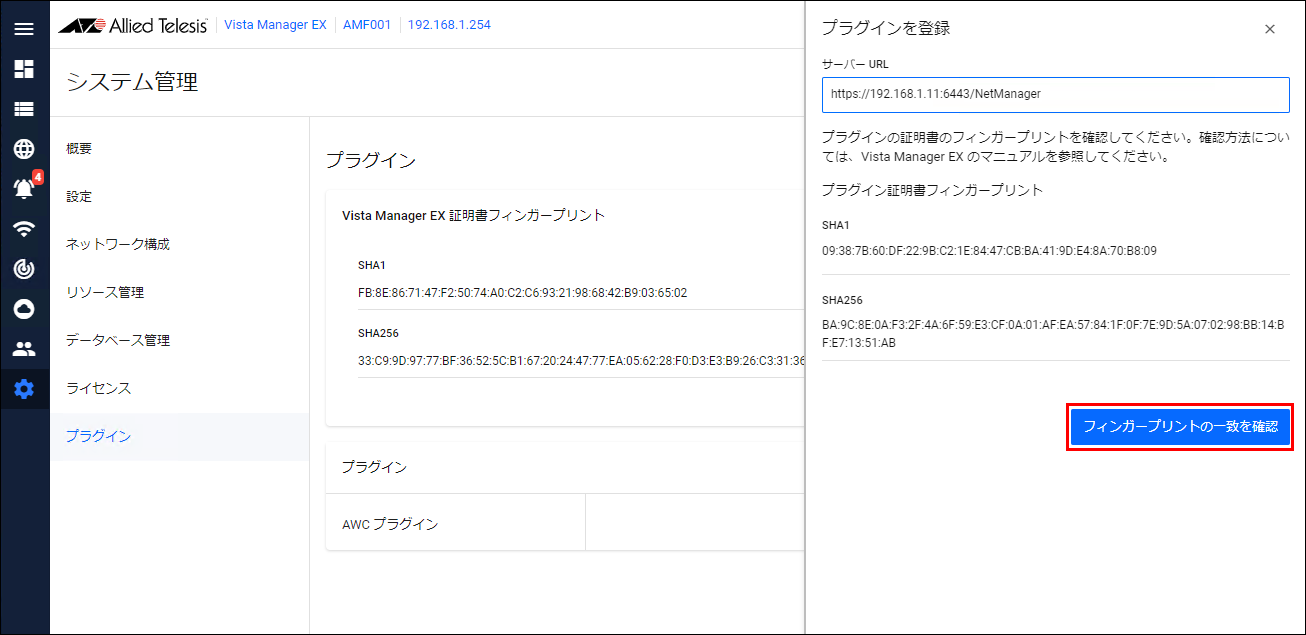Open the cloud icon in sidebar
Image resolution: width=1306 pixels, height=635 pixels.
[24, 309]
